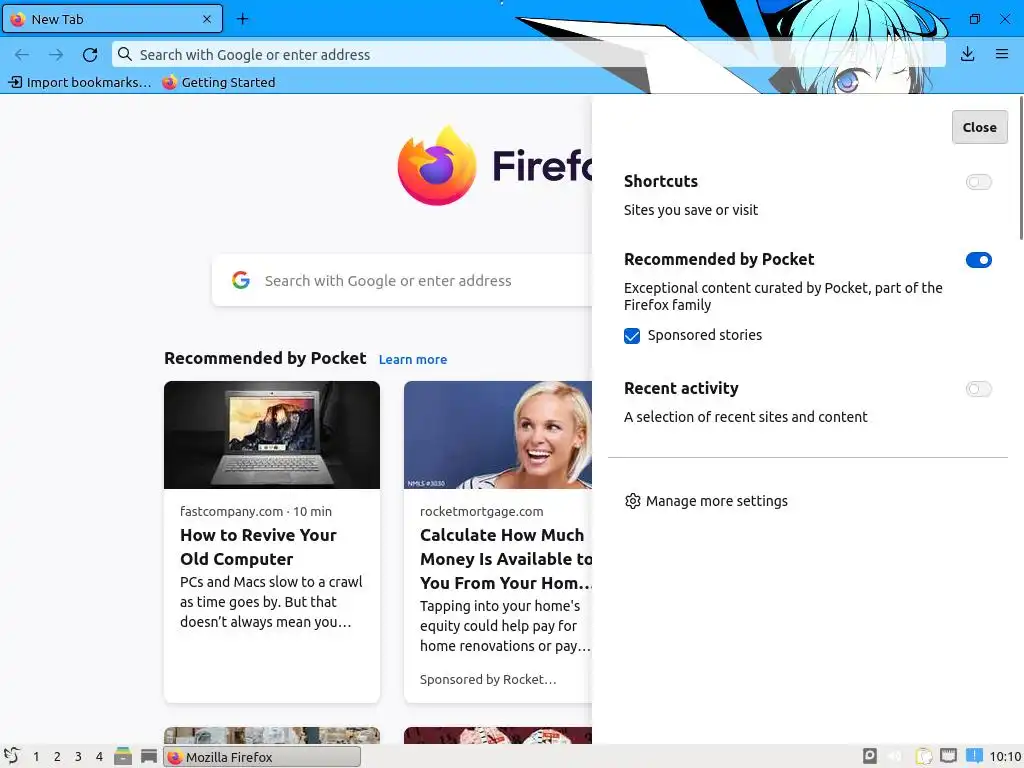Screen dimensions: 1024x768
Task: Open Manage more settings
Action: pos(707,501)
